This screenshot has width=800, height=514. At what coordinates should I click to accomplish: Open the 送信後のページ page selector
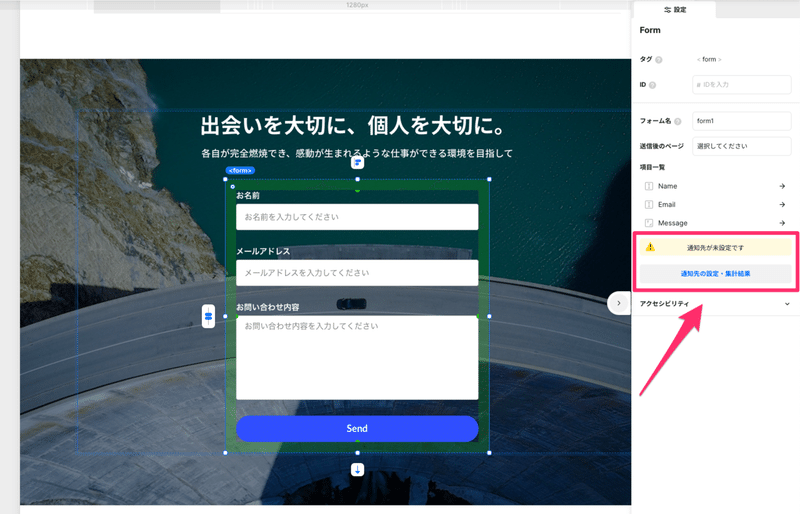pyautogui.click(x=741, y=146)
